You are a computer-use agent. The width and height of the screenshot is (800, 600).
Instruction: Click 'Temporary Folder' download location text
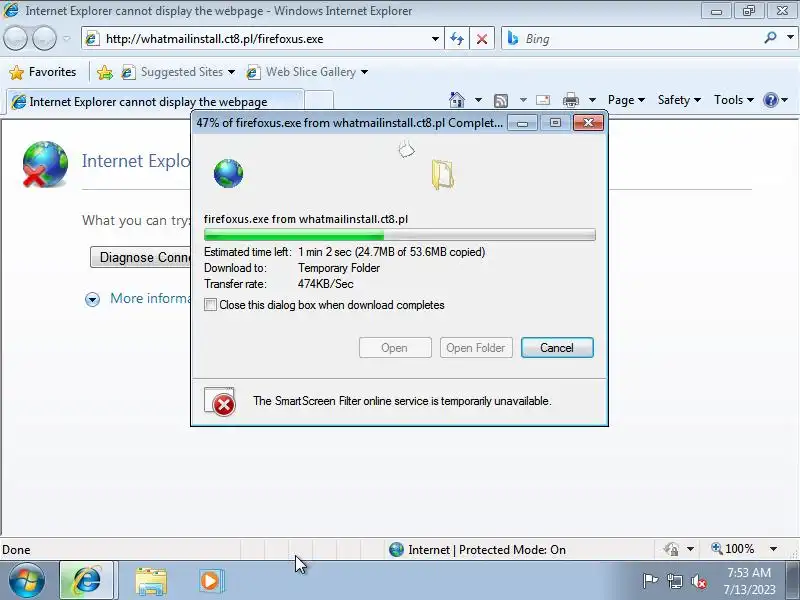pos(339,268)
